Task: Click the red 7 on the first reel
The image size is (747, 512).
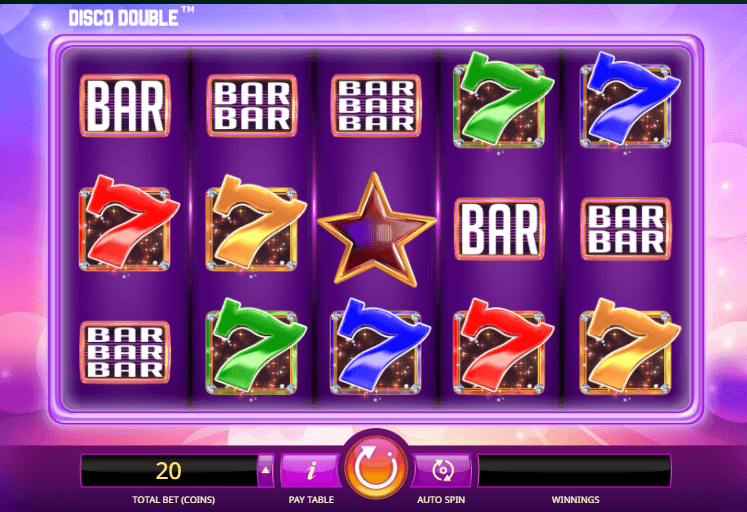Action: [x=128, y=223]
